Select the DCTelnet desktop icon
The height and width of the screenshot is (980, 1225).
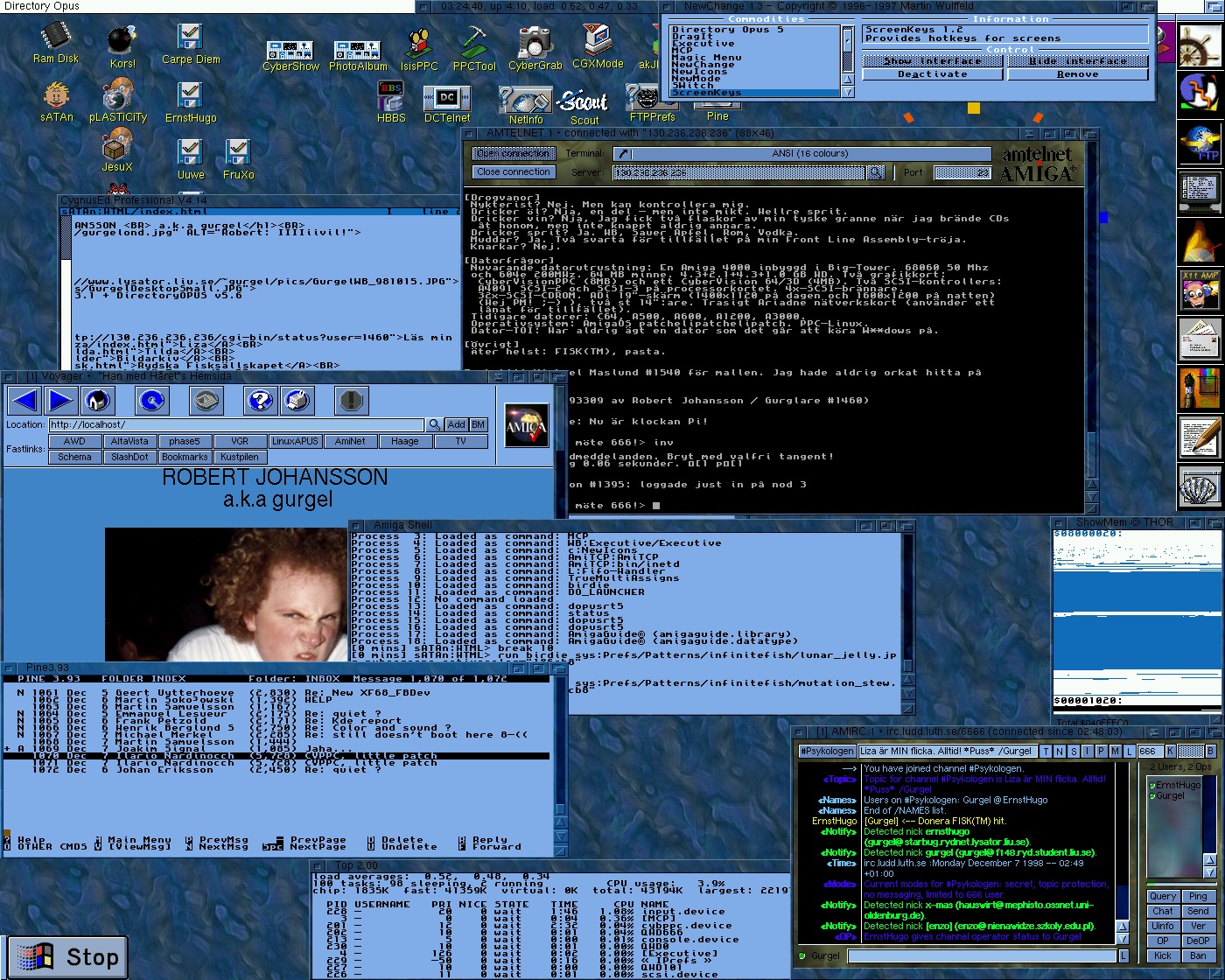pyautogui.click(x=447, y=105)
